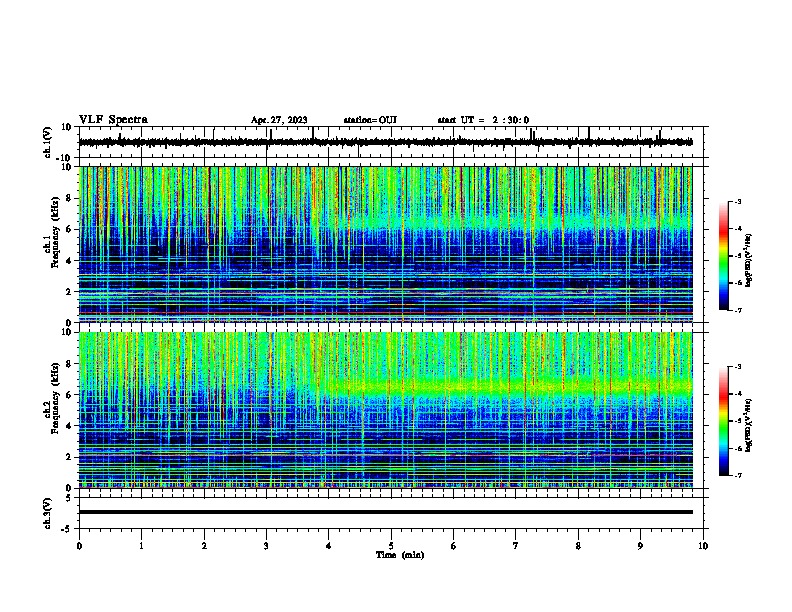Click the "station=OUI" label
The image size is (792, 612).
click(x=370, y=120)
